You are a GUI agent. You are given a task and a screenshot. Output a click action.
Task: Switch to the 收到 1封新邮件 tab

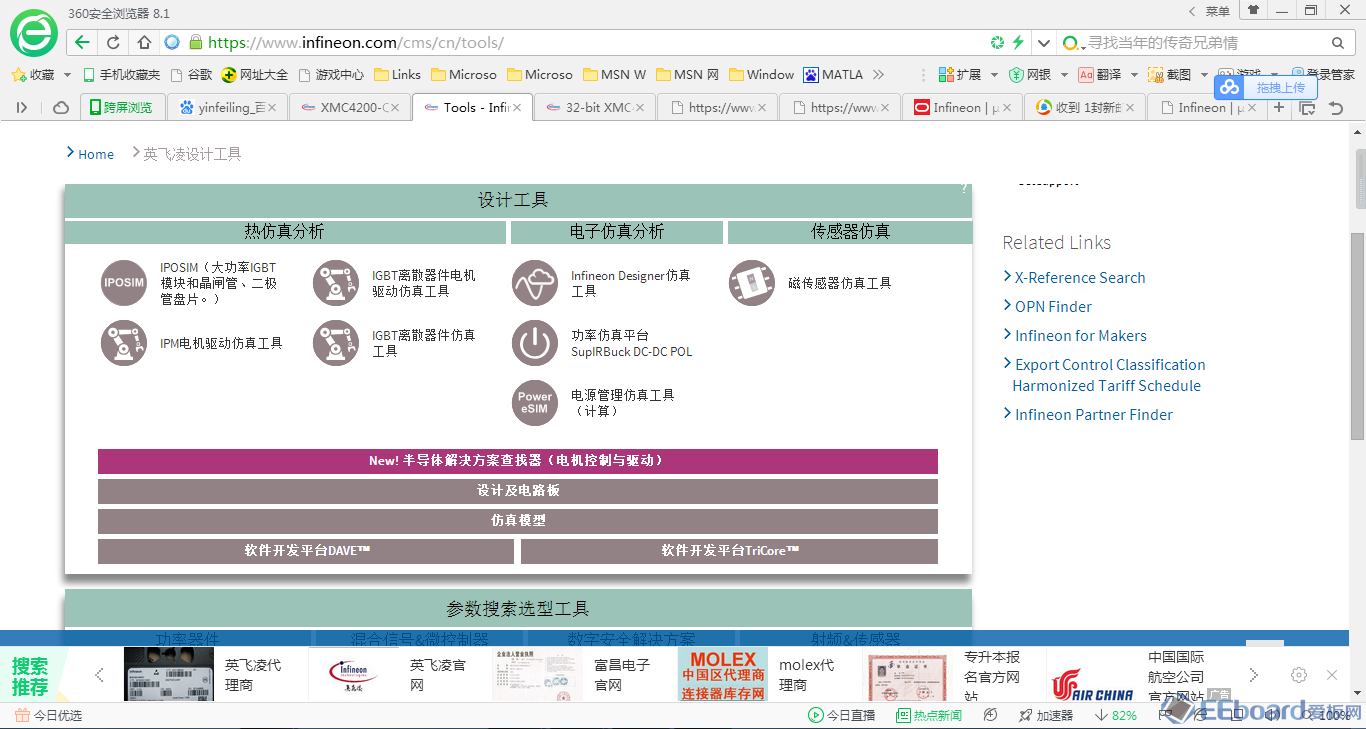[1084, 107]
